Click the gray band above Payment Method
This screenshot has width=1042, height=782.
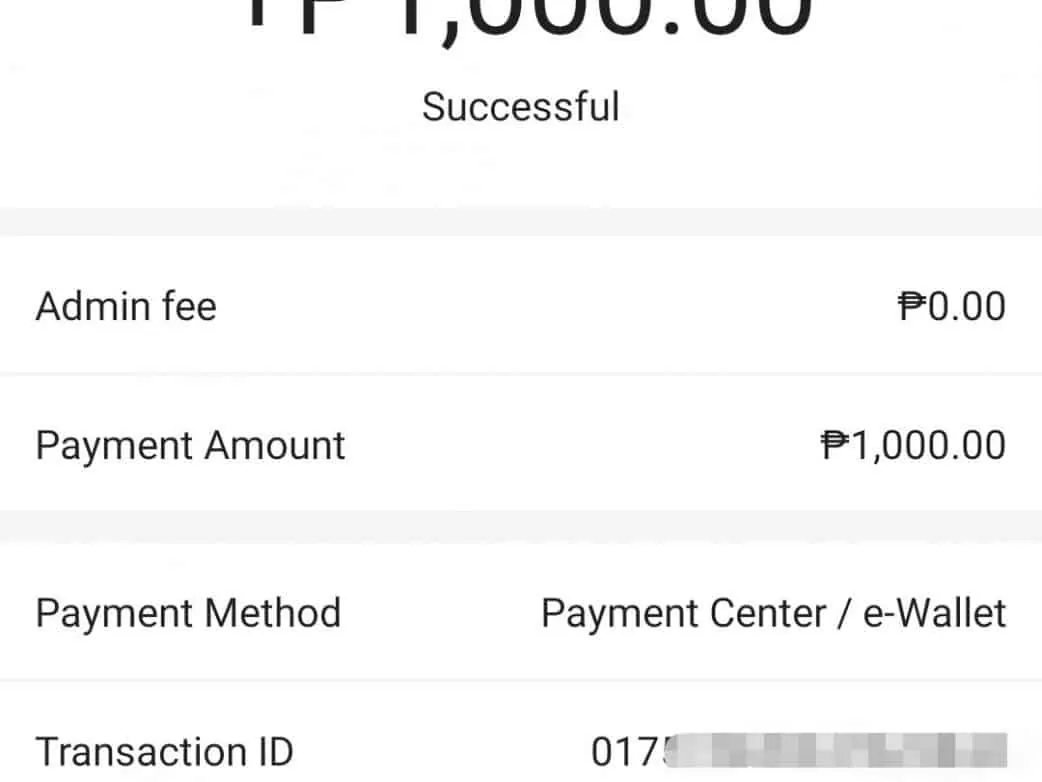click(520, 527)
